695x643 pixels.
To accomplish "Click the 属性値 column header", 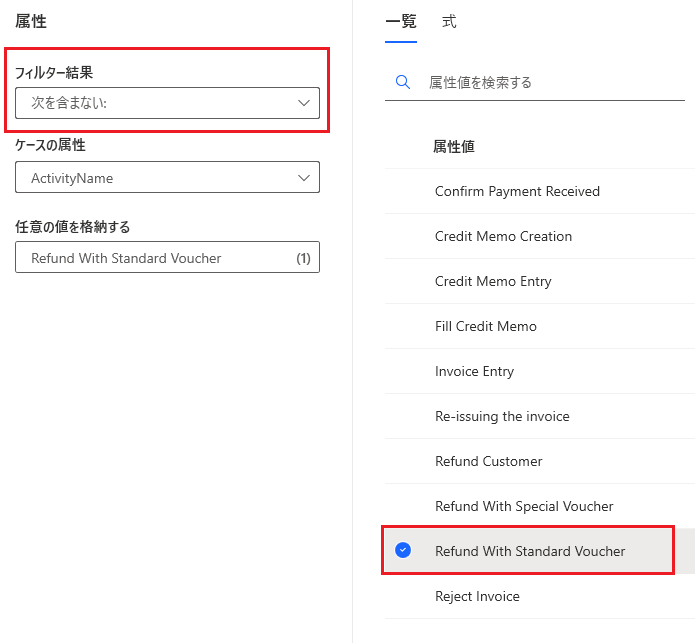I will click(x=453, y=146).
